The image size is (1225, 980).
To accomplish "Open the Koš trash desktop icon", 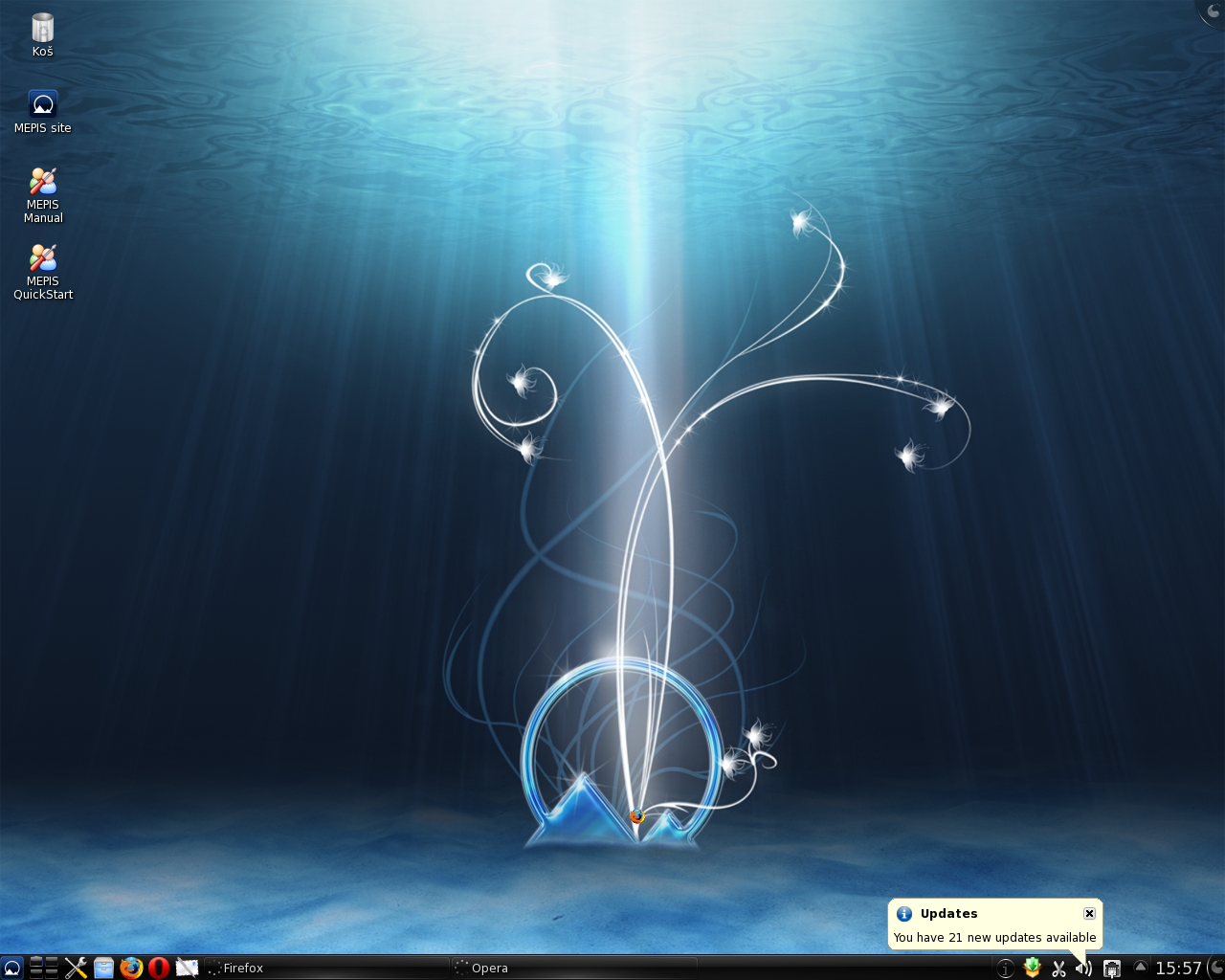I will click(x=42, y=34).
